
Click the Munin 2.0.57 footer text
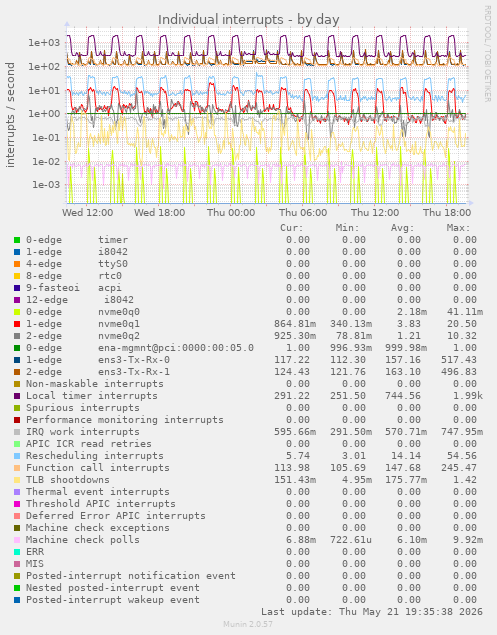pyautogui.click(x=248, y=624)
